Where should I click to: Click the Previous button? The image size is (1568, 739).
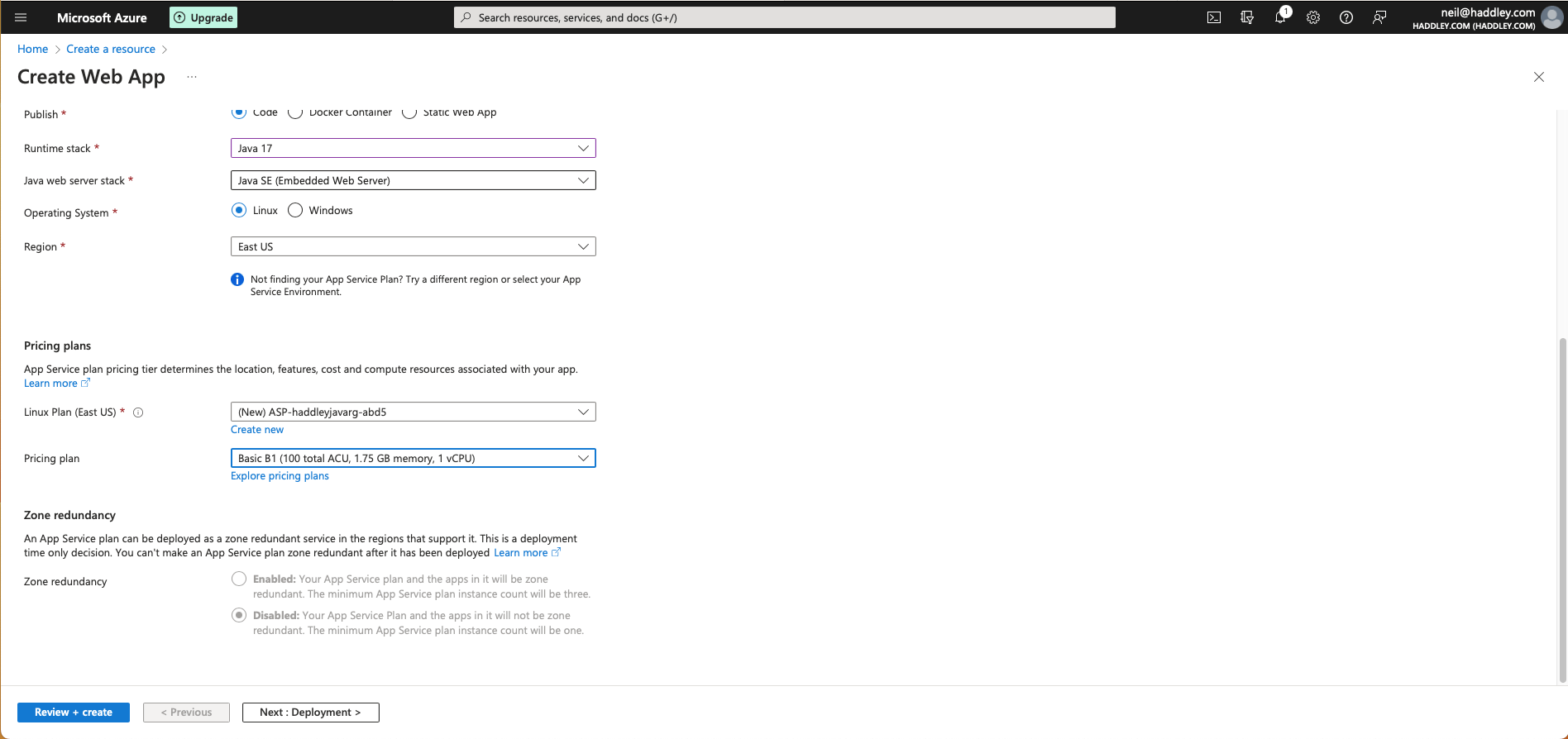(186, 713)
